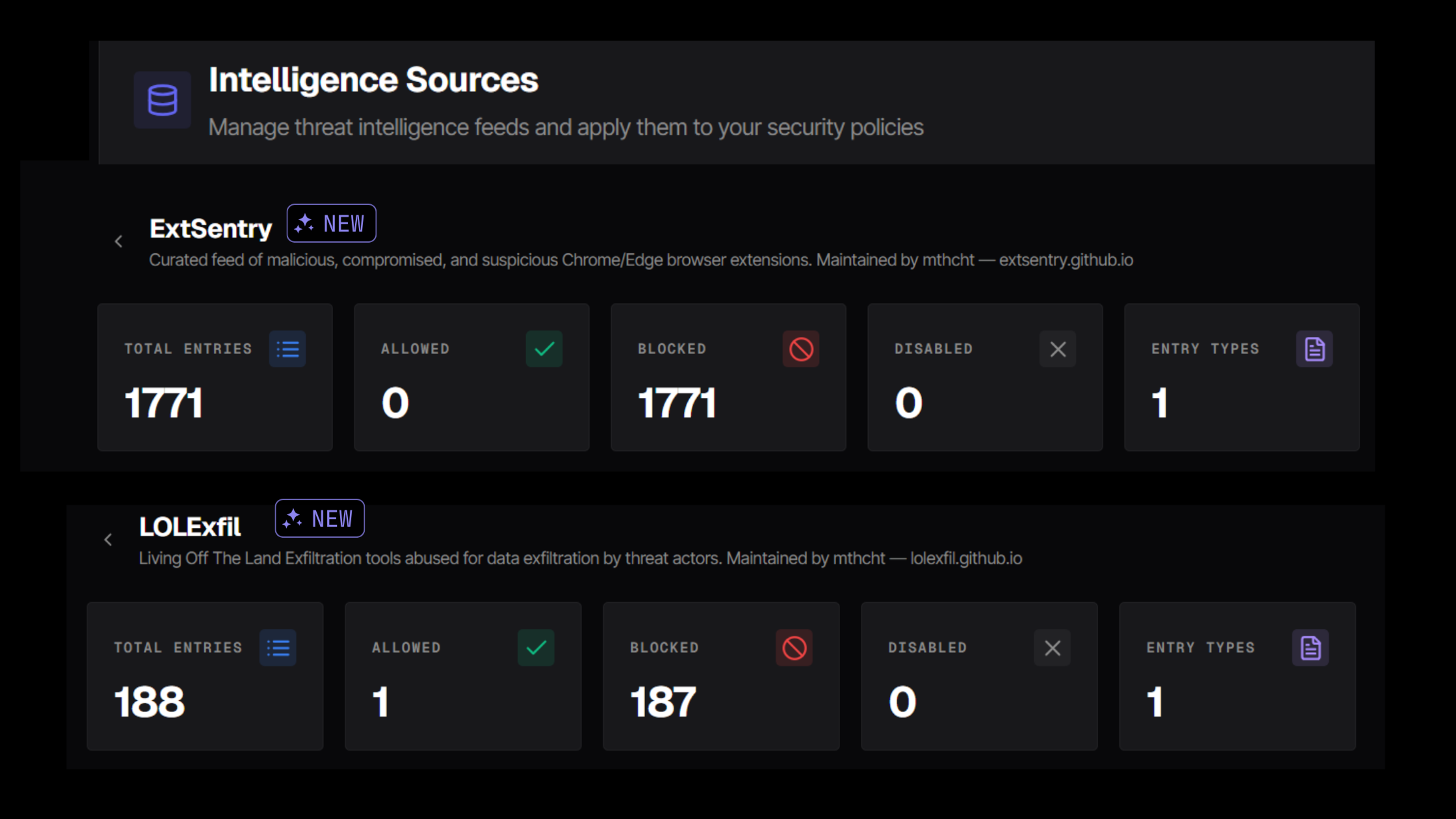The width and height of the screenshot is (1456, 819).
Task: Open the LOLExfil source title
Action: click(x=190, y=527)
